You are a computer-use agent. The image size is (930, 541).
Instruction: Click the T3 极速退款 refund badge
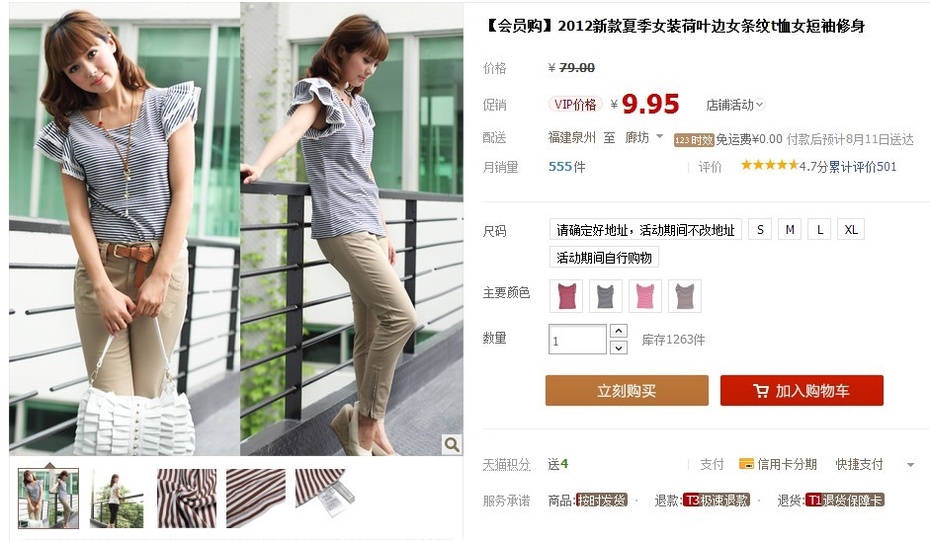tap(716, 500)
